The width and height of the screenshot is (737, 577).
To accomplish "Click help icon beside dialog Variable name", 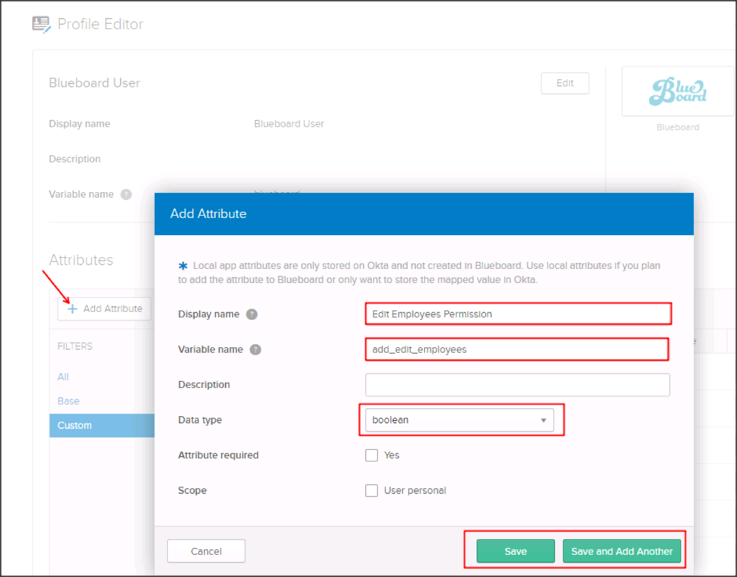I will pyautogui.click(x=256, y=349).
